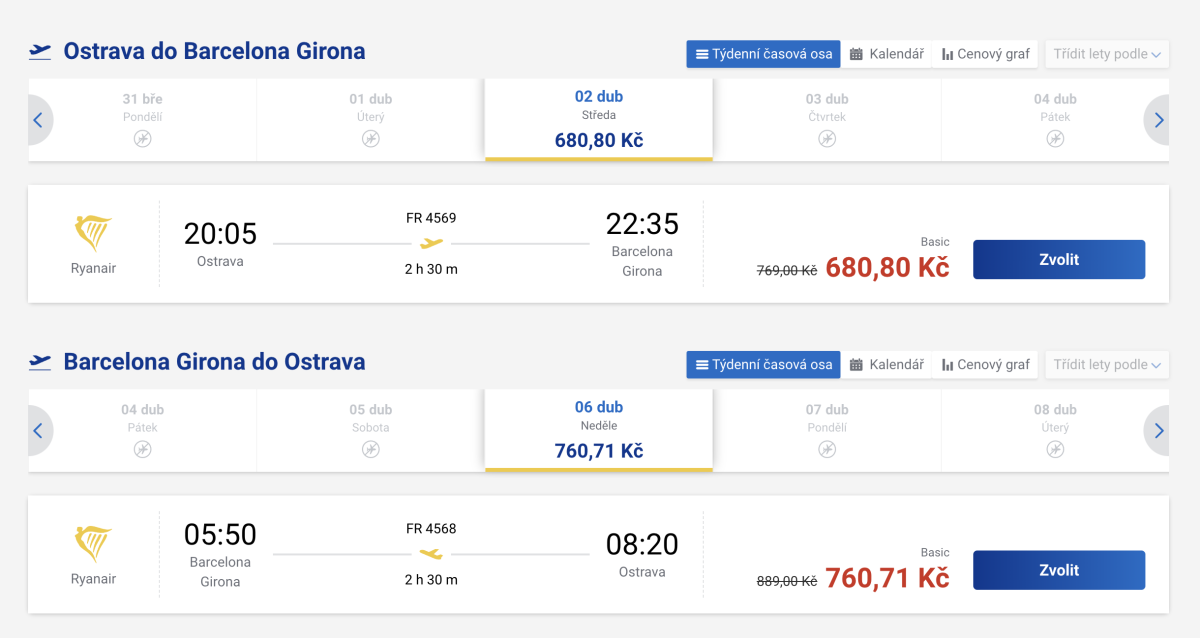Expand the return Třídit lety podle dropdown
This screenshot has width=1200, height=638.
[1106, 365]
